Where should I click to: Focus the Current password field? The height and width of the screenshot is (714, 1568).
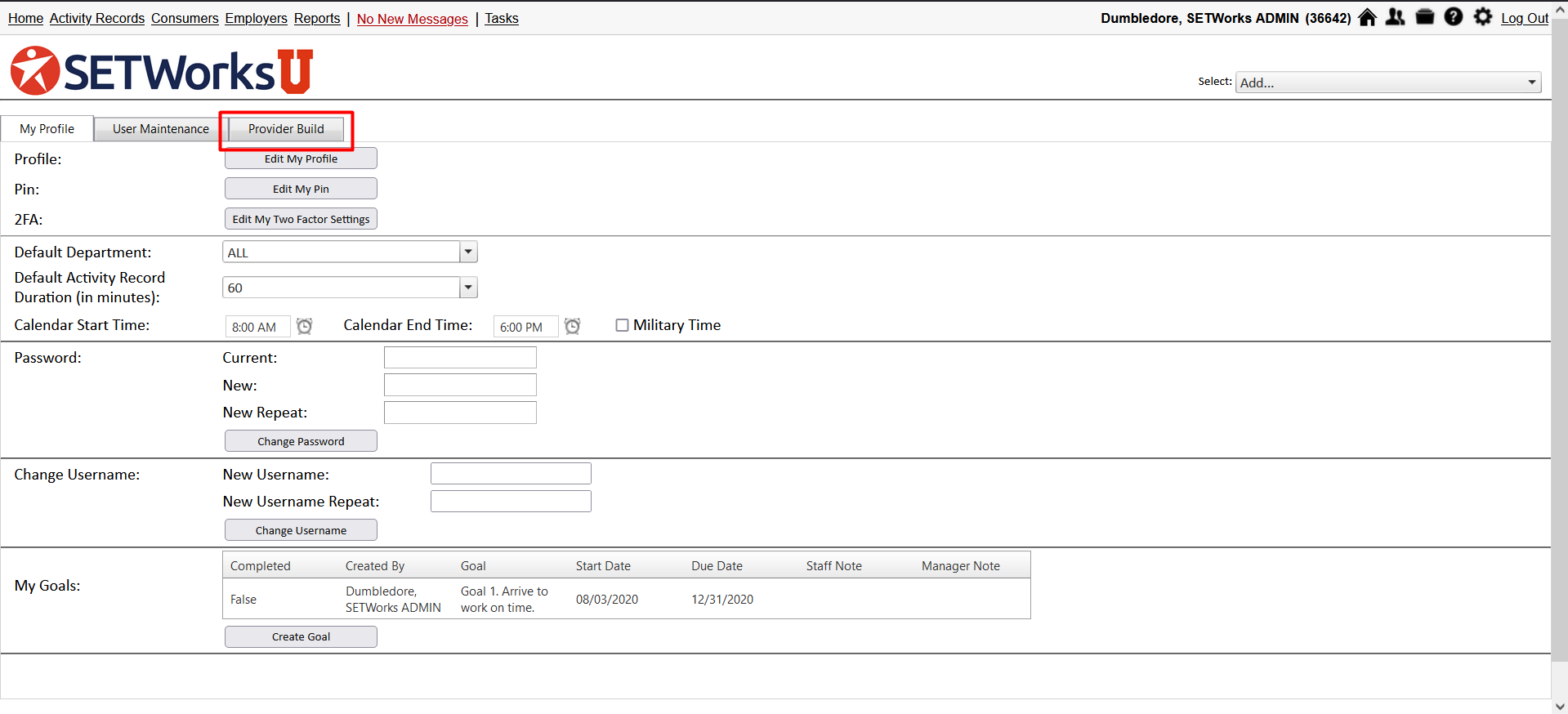[x=460, y=358]
